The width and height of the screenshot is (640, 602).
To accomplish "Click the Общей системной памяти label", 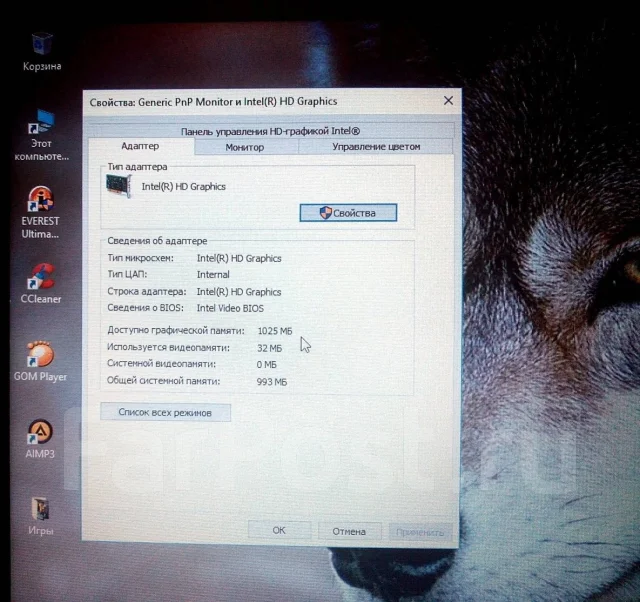I will point(163,381).
